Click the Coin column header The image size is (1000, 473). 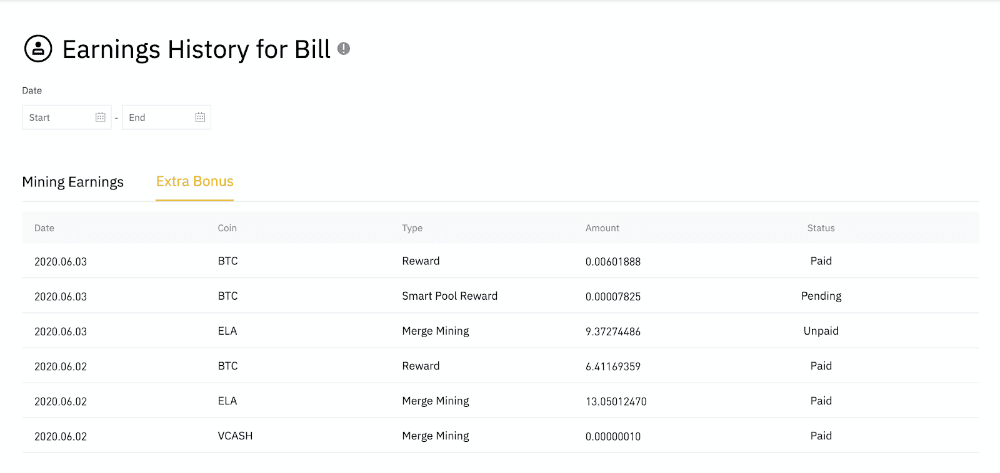[x=227, y=228]
